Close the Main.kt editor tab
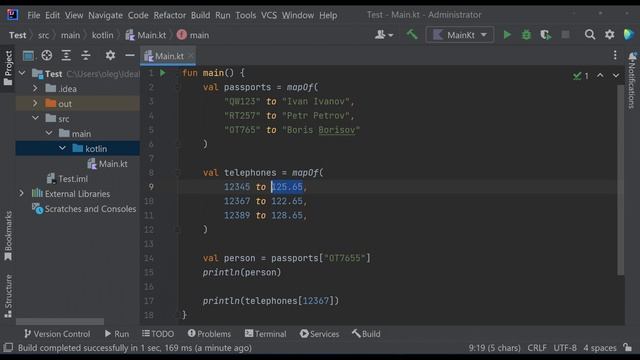 (190, 56)
